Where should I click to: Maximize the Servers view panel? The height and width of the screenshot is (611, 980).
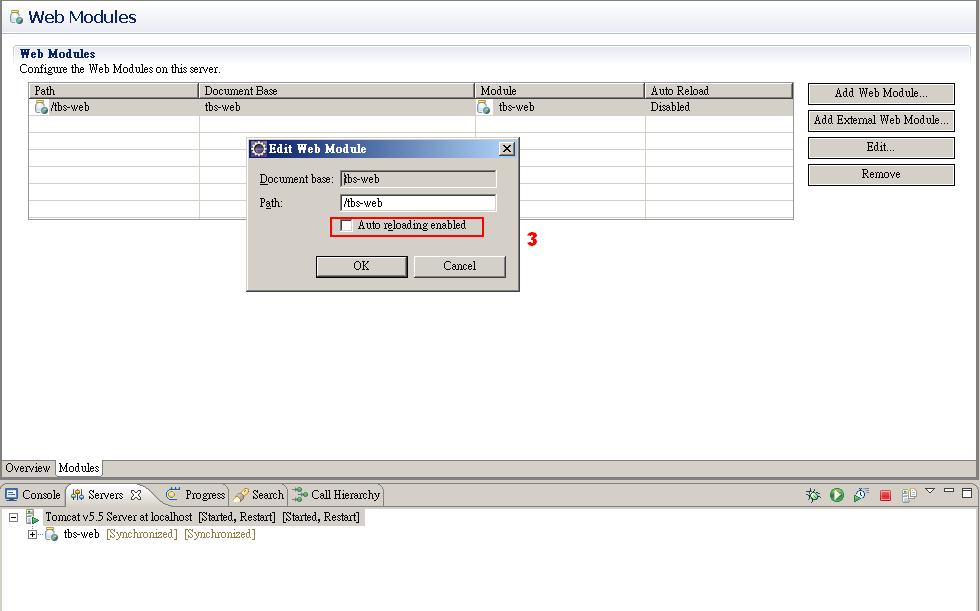(x=967, y=493)
